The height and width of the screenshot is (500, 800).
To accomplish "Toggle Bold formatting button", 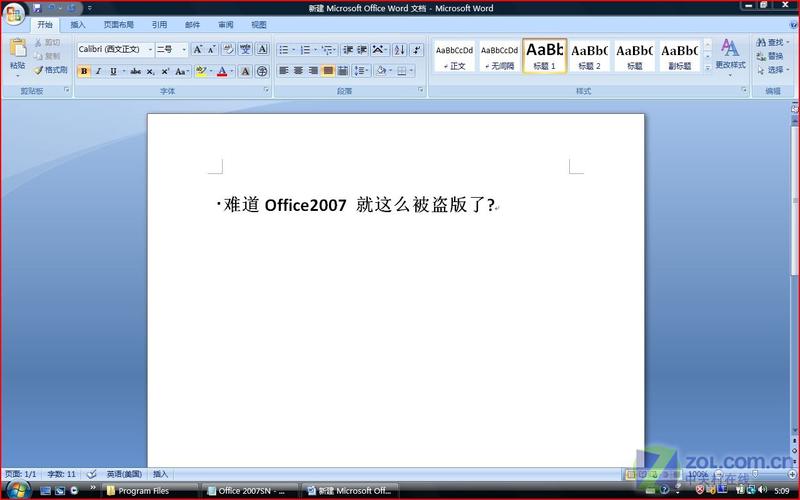I will [x=84, y=71].
